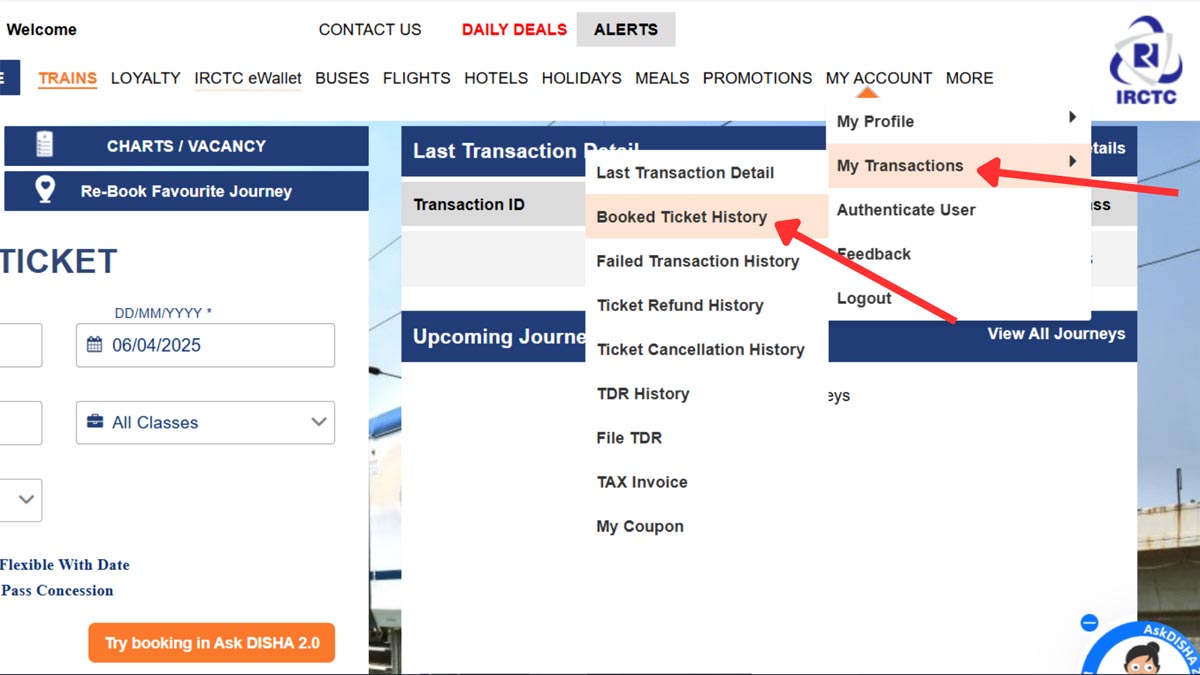Open the HOLIDAYS tab in the navigation bar

[x=581, y=77]
